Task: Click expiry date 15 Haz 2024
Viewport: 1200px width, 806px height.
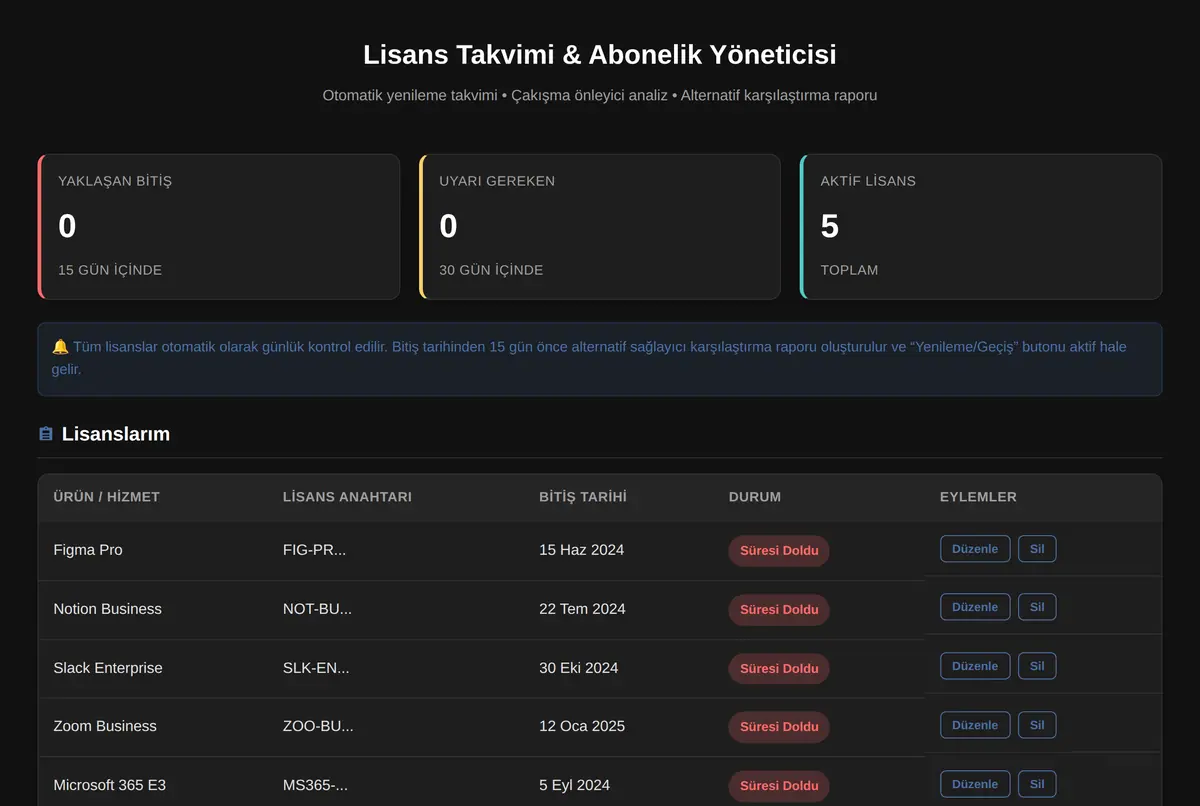Action: [x=581, y=550]
